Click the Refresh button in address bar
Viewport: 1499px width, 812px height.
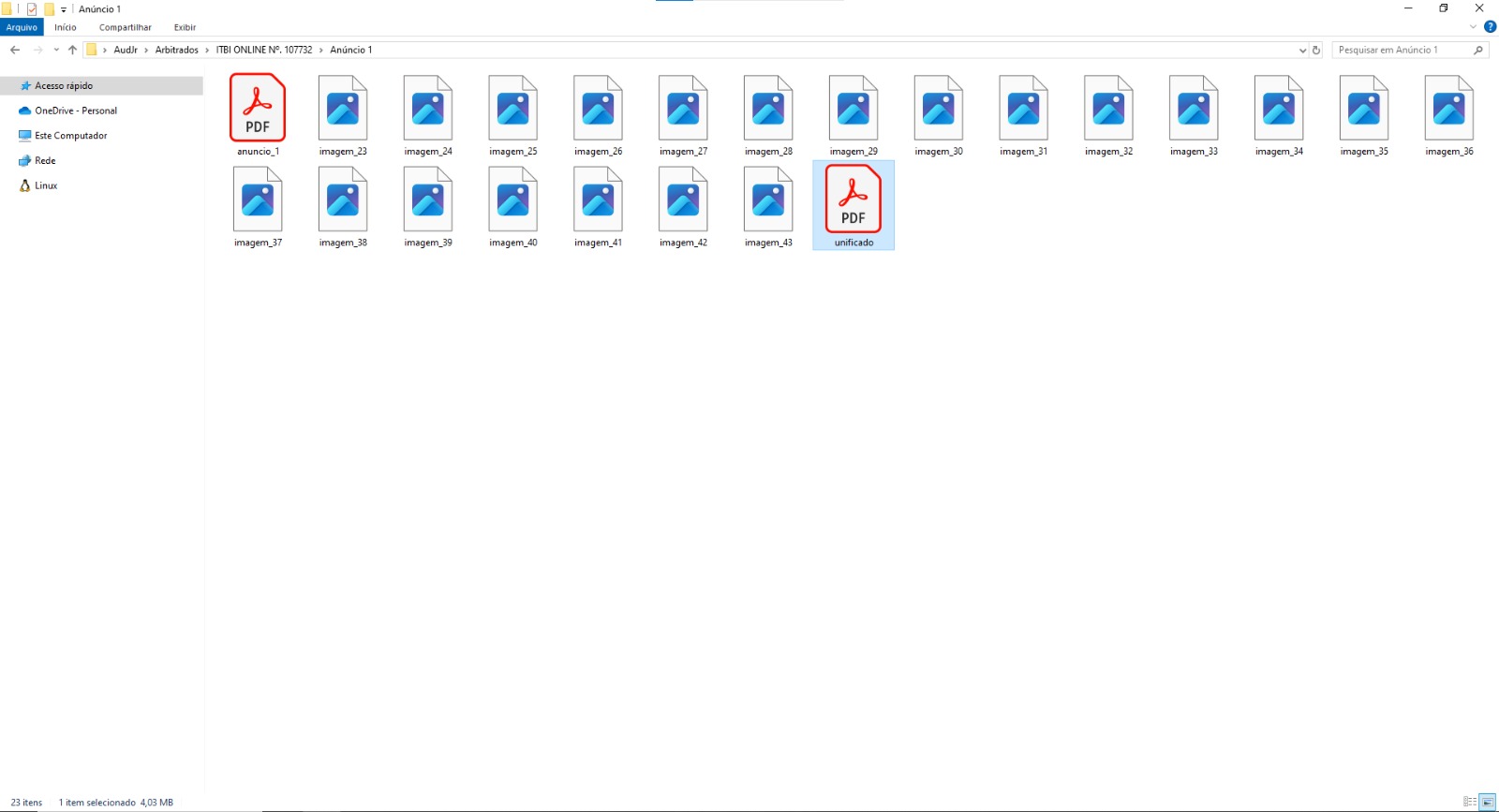(1316, 50)
